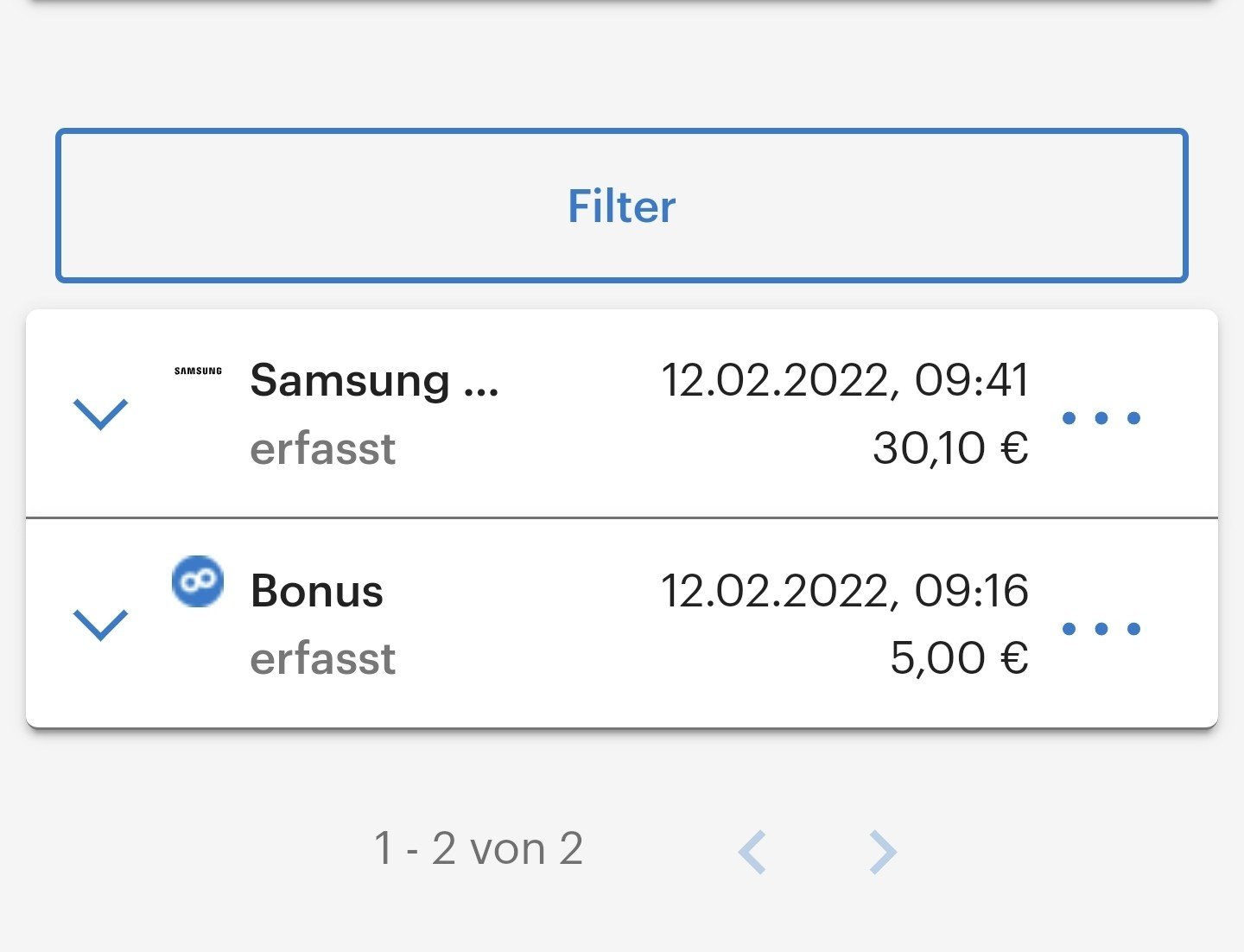
Task: Expand the Bonus transaction chevron
Action: click(101, 625)
